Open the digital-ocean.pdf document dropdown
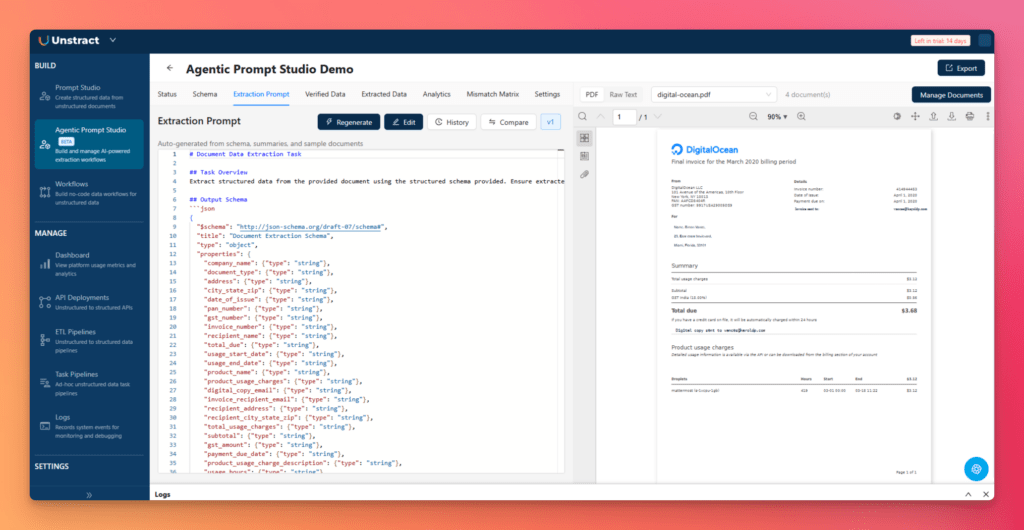Image resolution: width=1024 pixels, height=530 pixels. point(713,94)
